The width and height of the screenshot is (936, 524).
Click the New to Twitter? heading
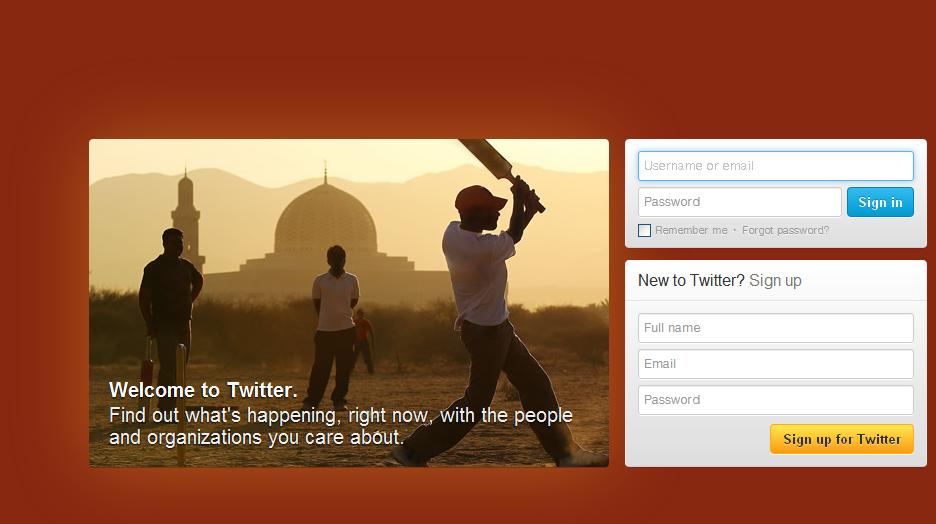click(x=691, y=281)
